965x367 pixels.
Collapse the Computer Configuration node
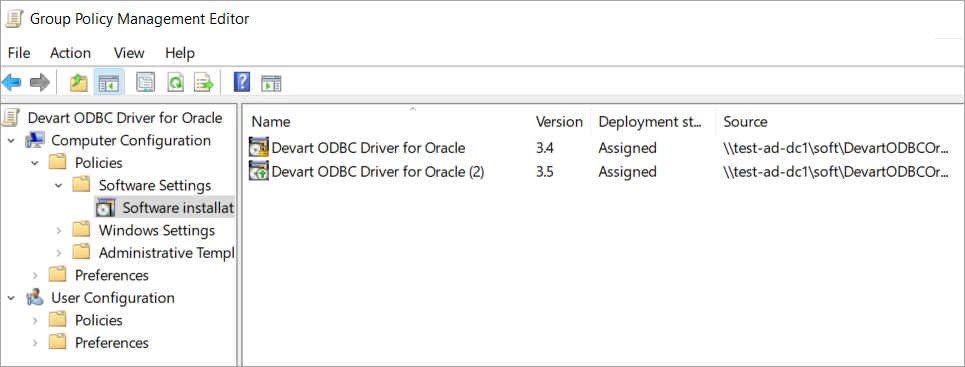(12, 140)
